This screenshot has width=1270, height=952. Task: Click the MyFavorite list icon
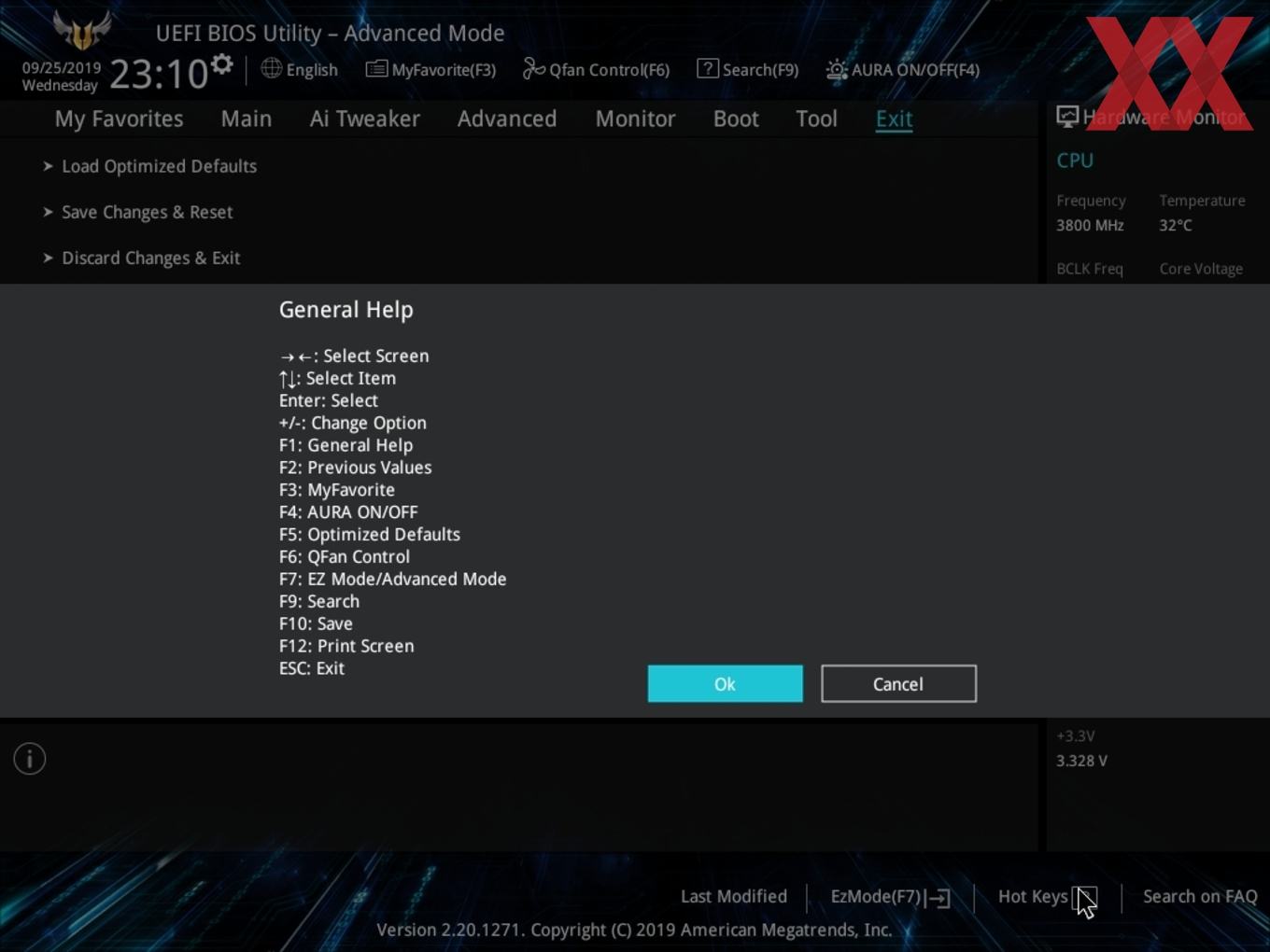[x=376, y=69]
